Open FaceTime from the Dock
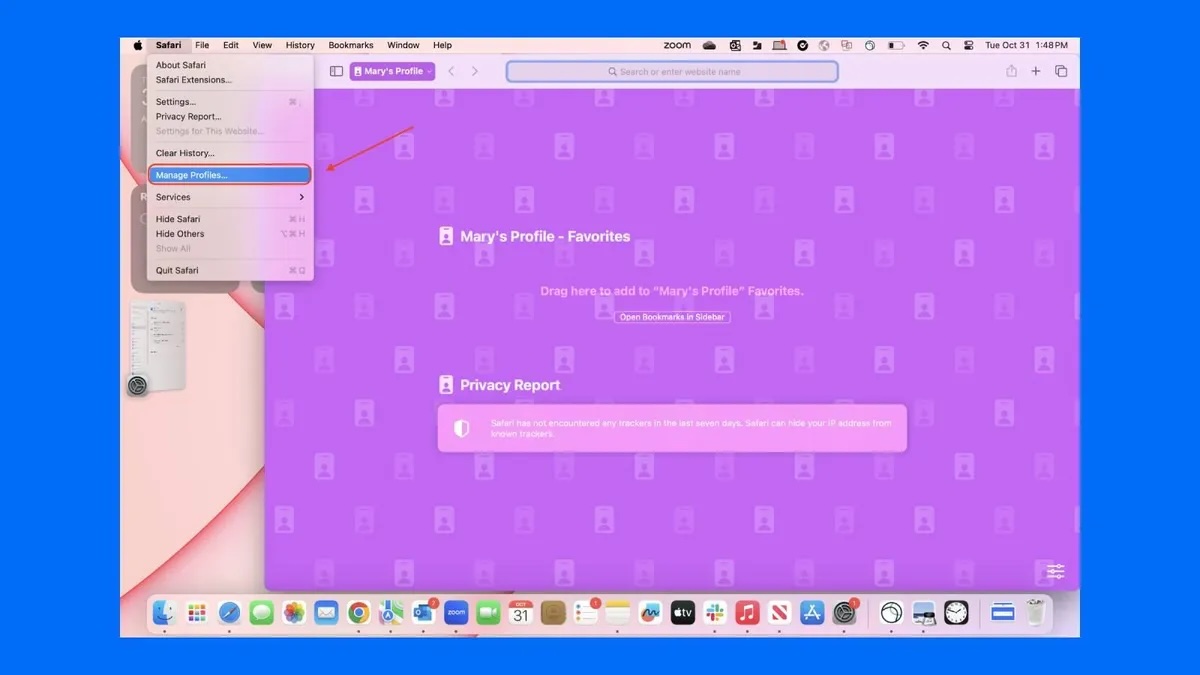The width and height of the screenshot is (1200, 675). pos(488,613)
